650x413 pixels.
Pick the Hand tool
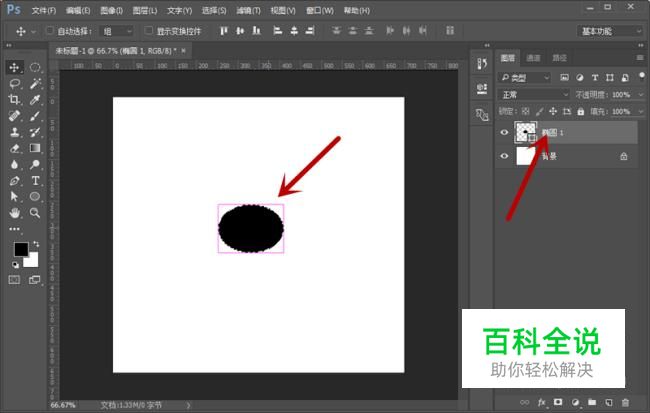click(x=15, y=213)
